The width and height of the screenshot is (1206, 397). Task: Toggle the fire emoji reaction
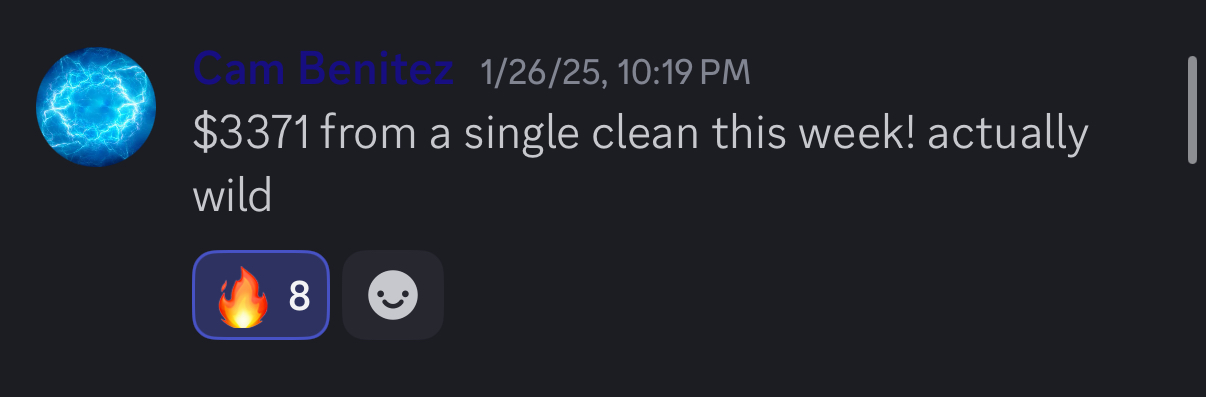[261, 295]
